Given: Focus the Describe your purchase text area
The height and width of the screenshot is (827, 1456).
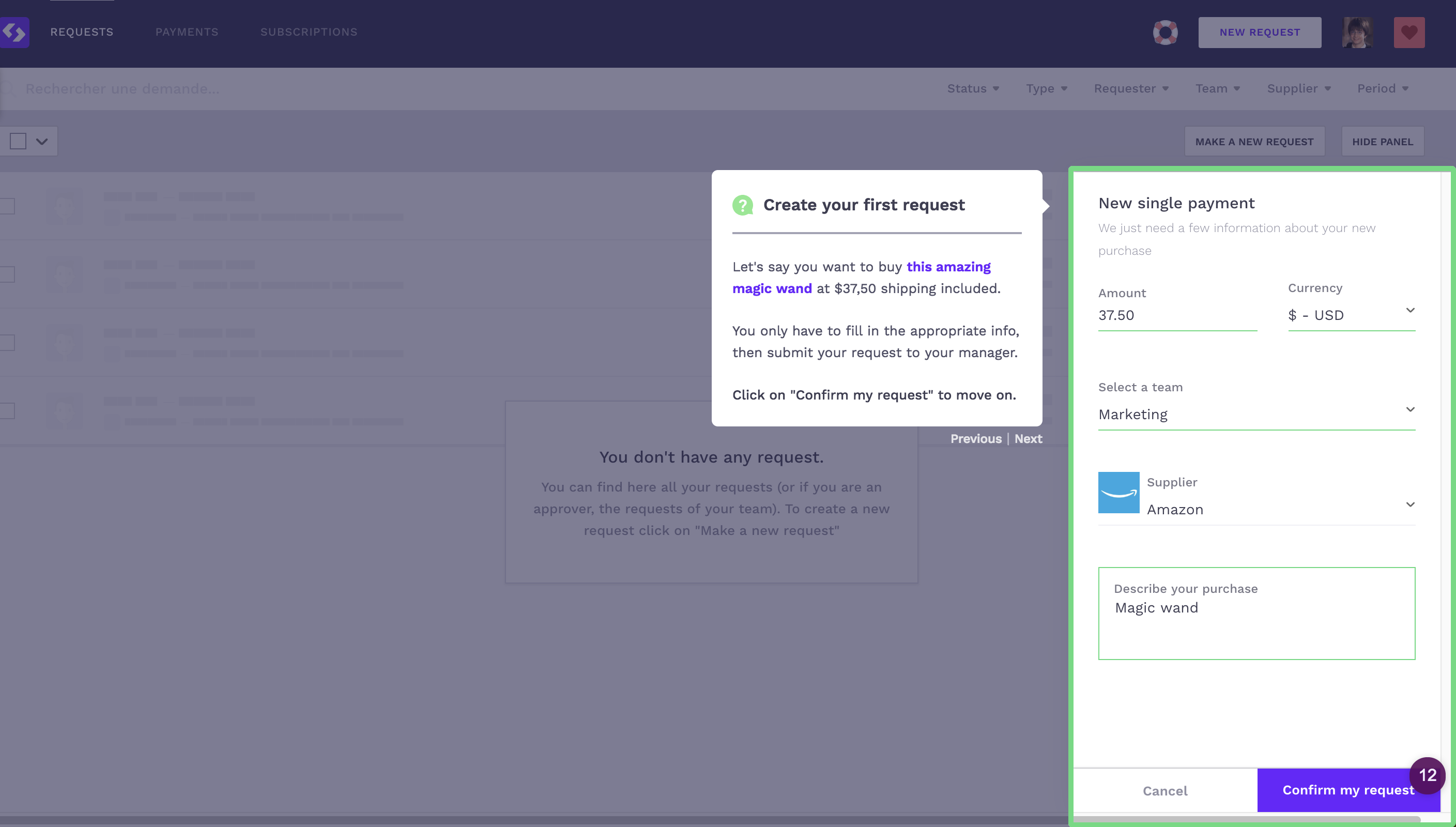Looking at the screenshot, I should point(1256,614).
